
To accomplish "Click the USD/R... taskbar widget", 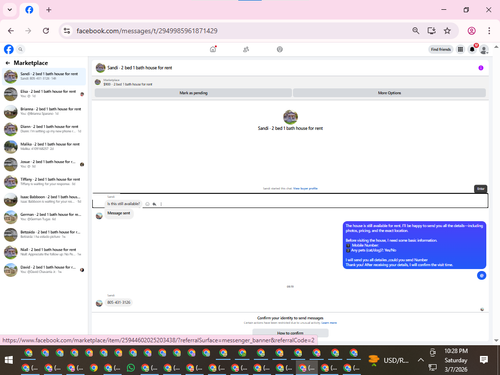I will (388, 360).
